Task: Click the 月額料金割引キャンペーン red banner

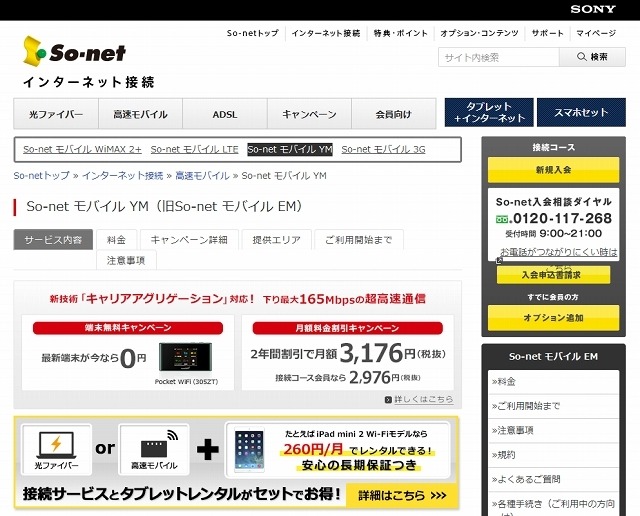Action: [347, 328]
